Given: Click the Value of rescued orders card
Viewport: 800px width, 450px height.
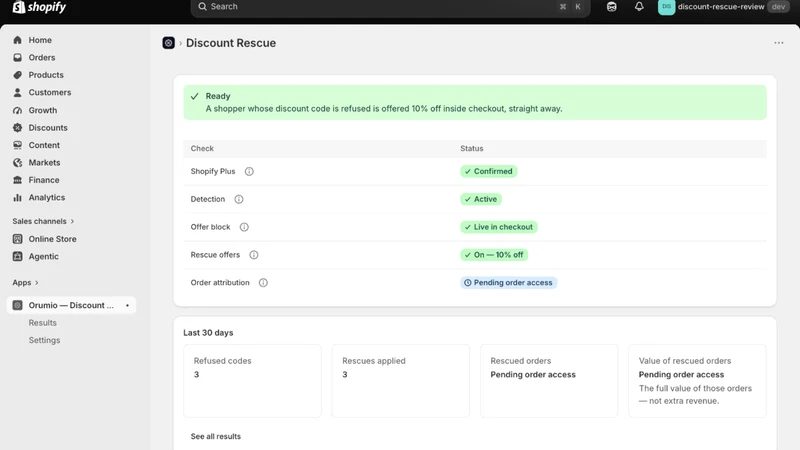Looking at the screenshot, I should point(697,381).
